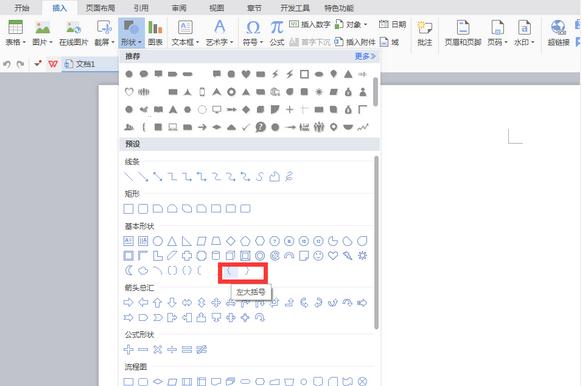
Task: Click the Redo arrow in quick access
Action: (21, 64)
